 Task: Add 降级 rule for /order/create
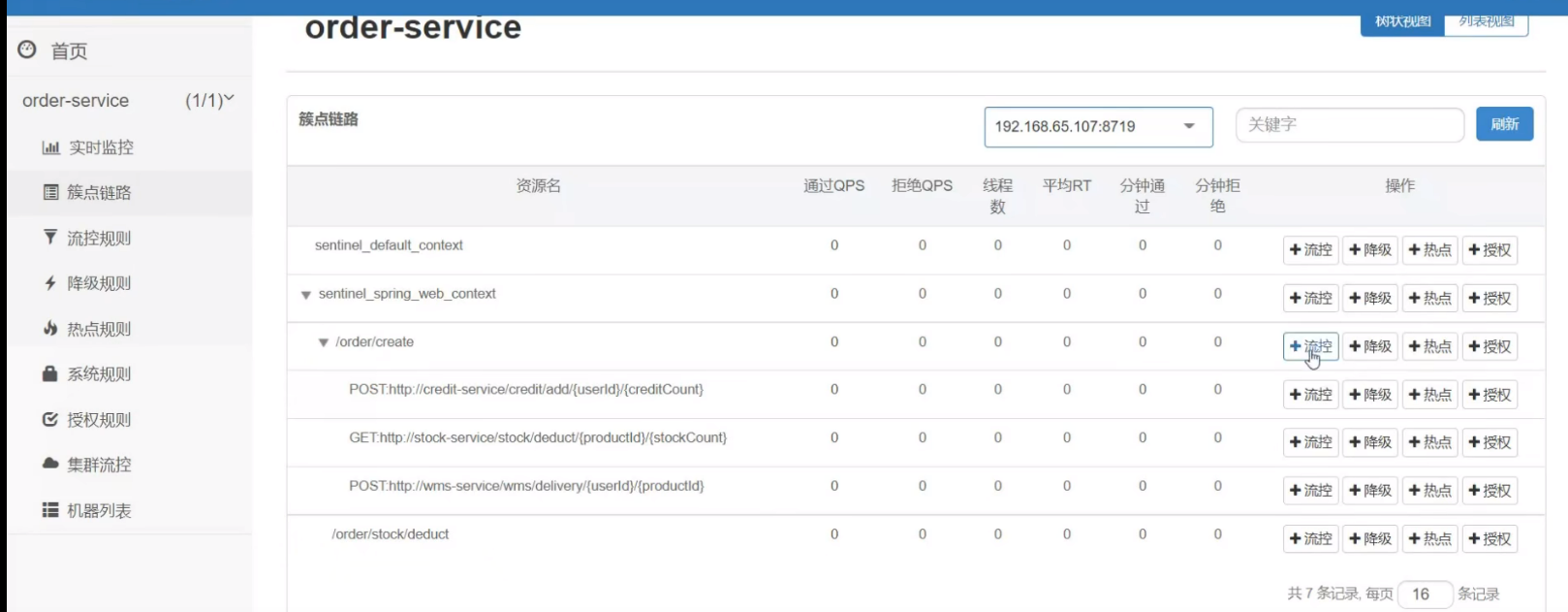[x=1370, y=346]
